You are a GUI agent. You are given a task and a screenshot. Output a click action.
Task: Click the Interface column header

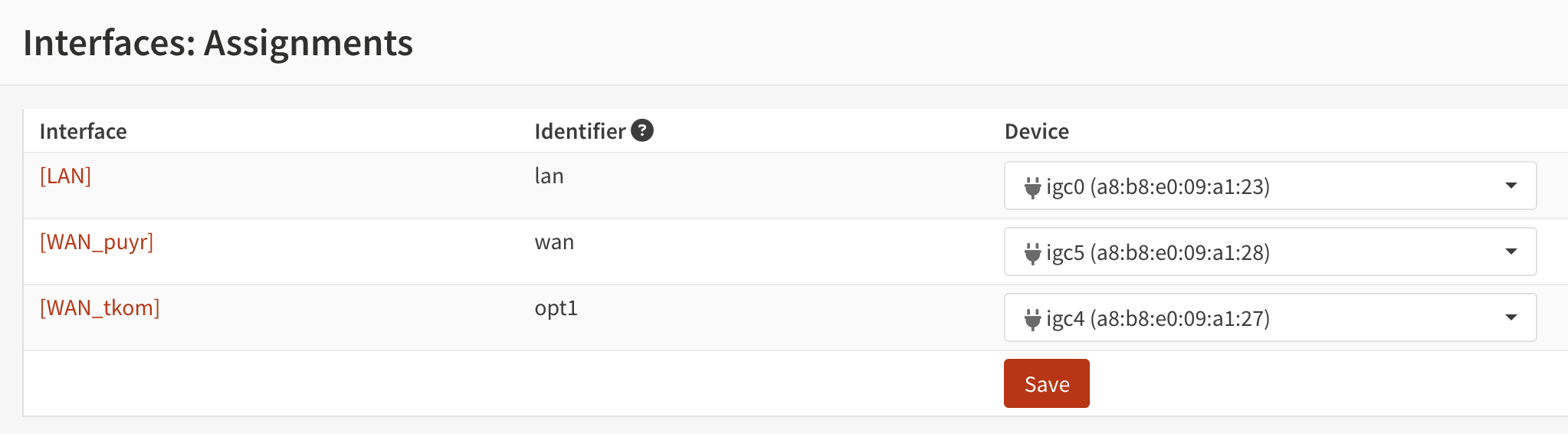pos(83,131)
